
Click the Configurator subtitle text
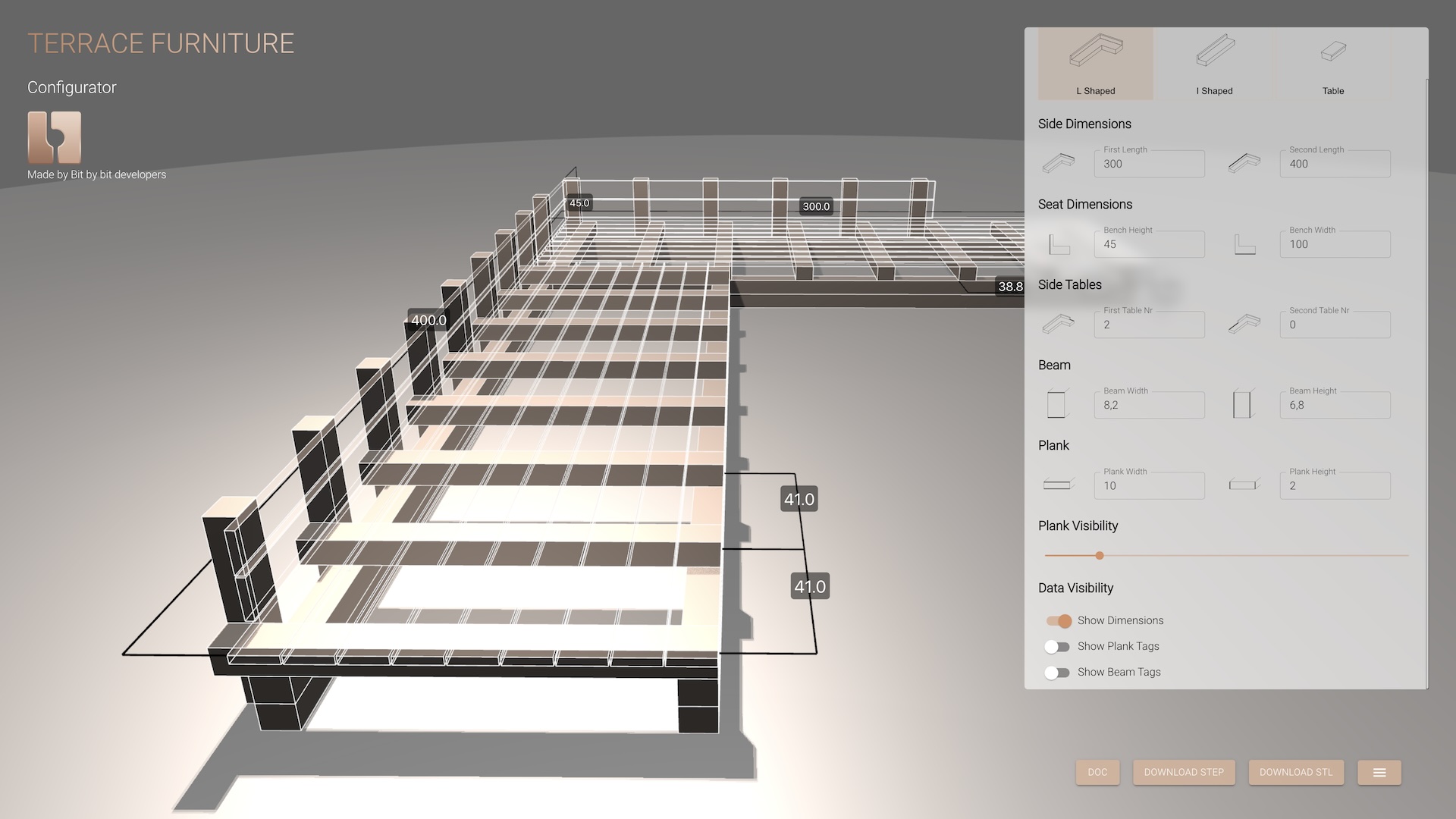coord(72,87)
